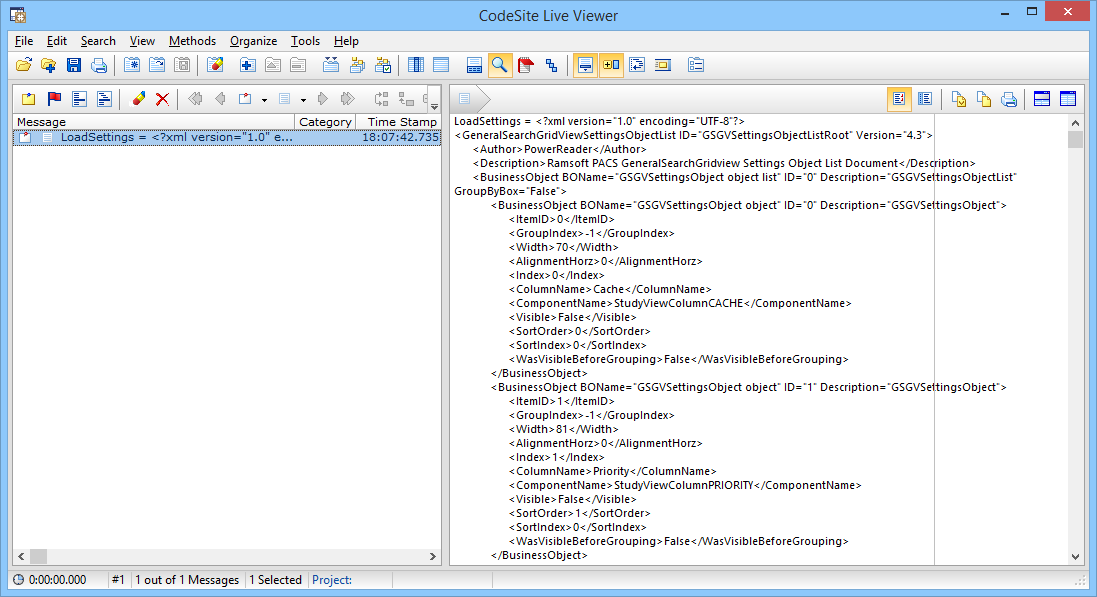Click the eraser icon in message toolbar
1097x597 pixels.
(x=138, y=99)
